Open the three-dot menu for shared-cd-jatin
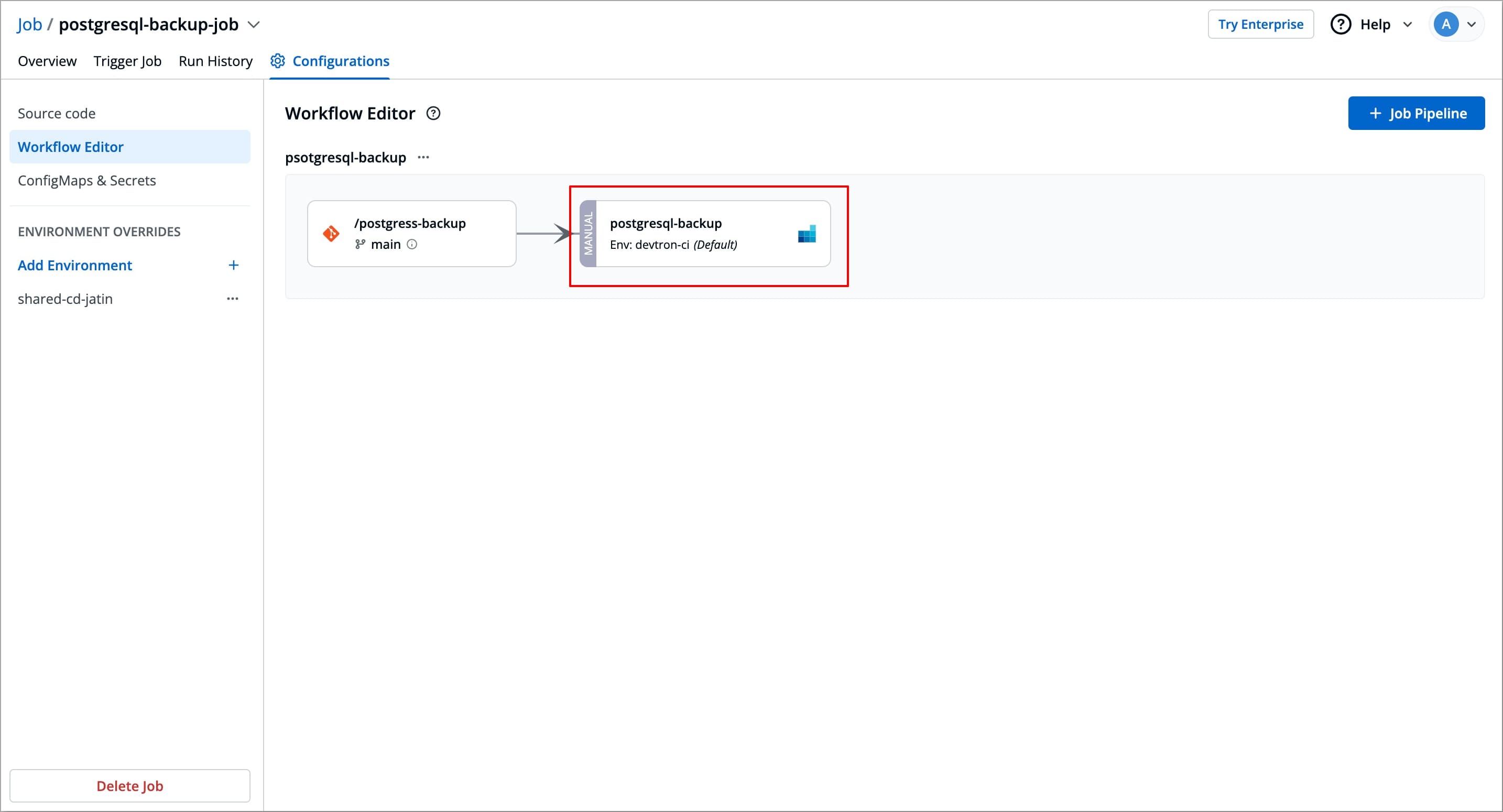The height and width of the screenshot is (812, 1503). pyautogui.click(x=232, y=299)
